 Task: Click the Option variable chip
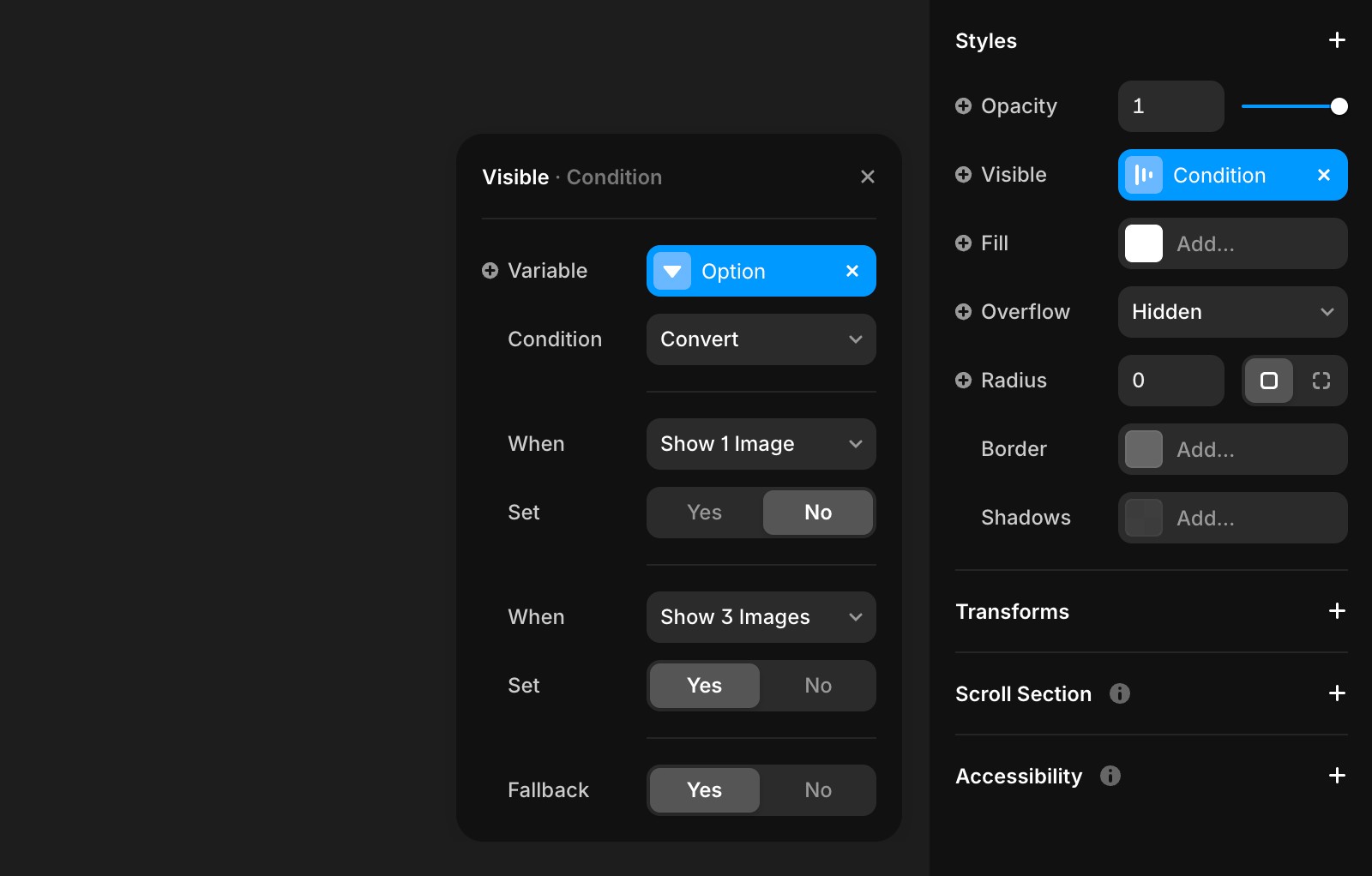coord(761,271)
